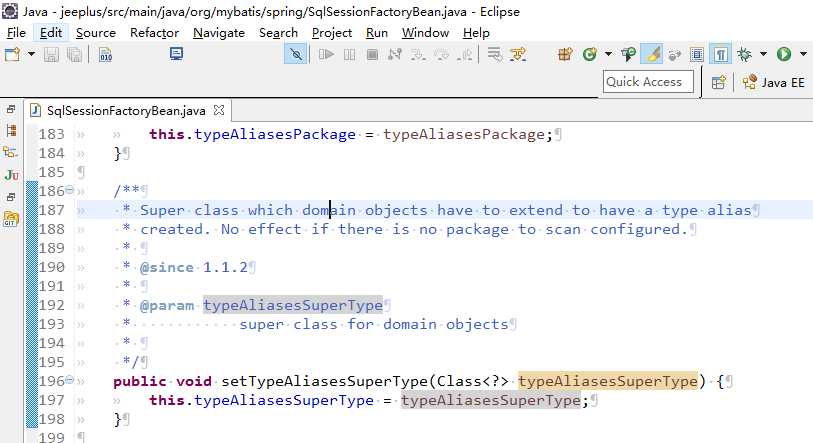Image resolution: width=813 pixels, height=443 pixels.
Task: Open the JUnit sidebar icon
Action: pos(11,175)
